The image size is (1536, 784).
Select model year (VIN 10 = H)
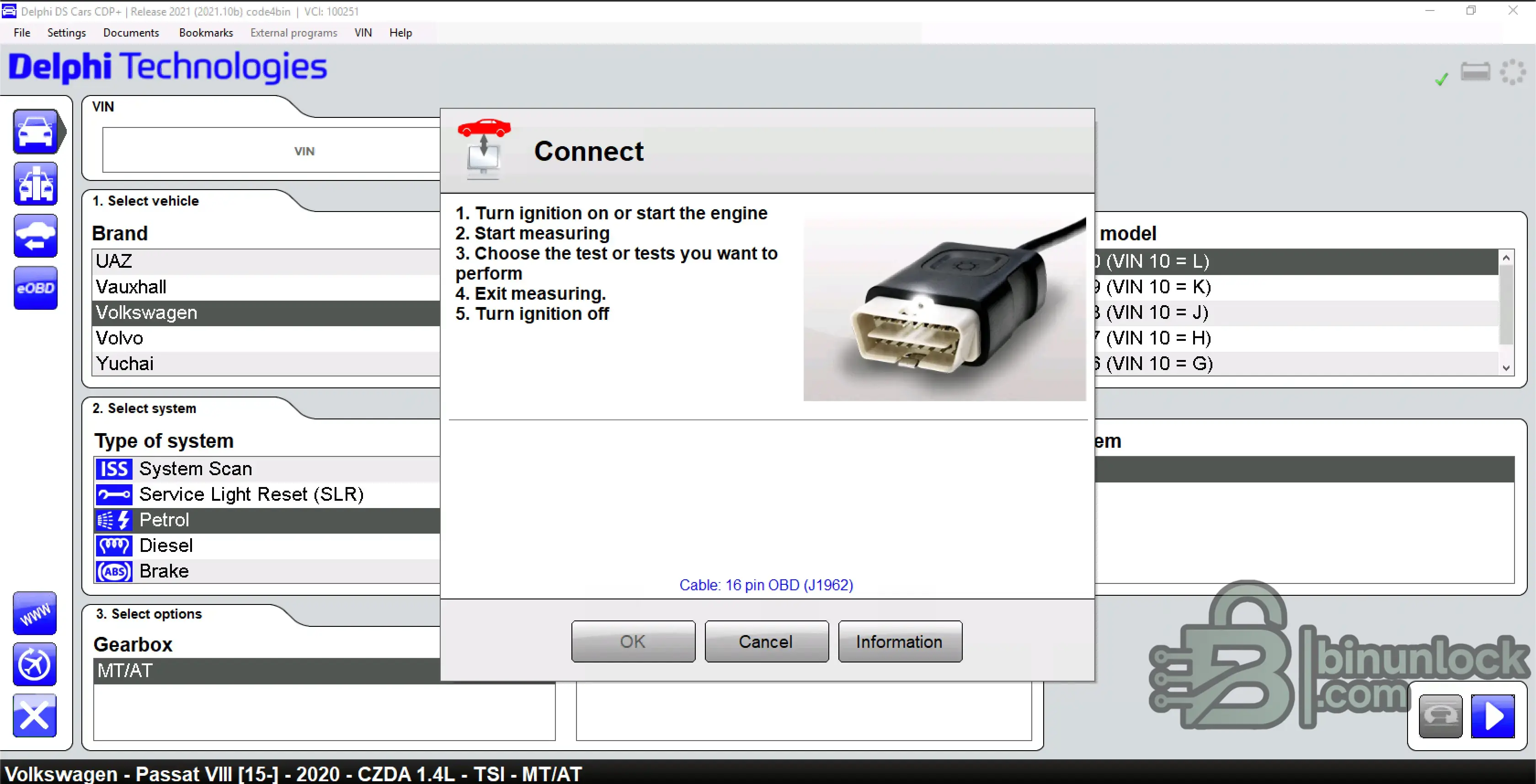pos(1296,339)
